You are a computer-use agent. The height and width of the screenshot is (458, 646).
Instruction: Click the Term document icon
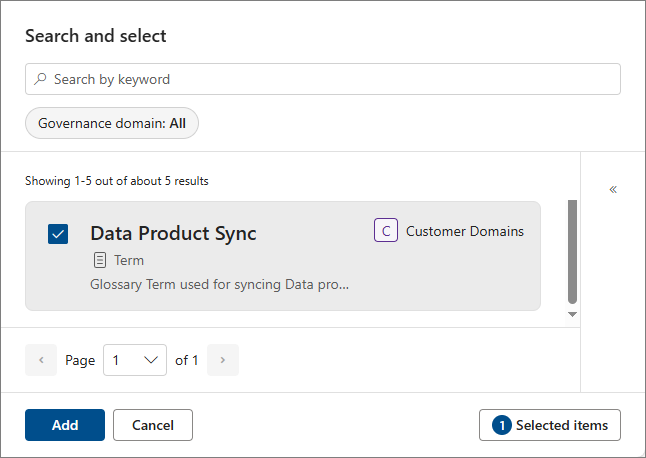point(100,260)
